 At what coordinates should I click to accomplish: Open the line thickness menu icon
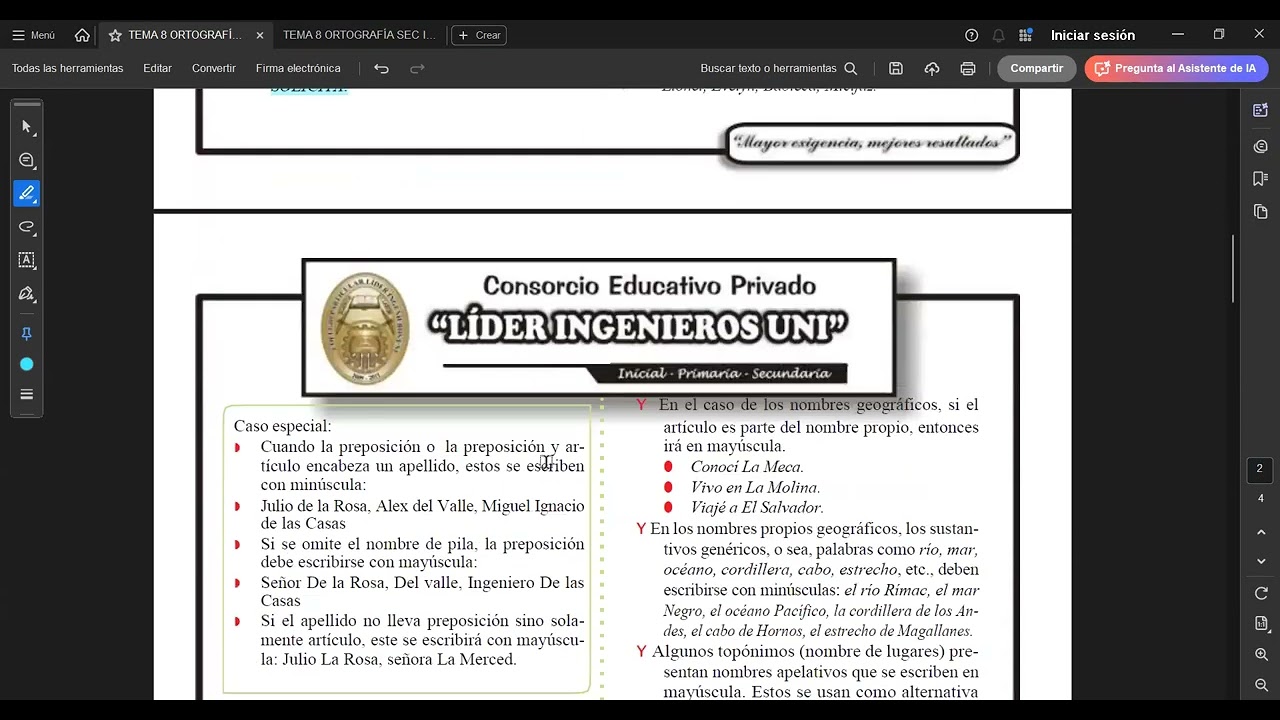pos(27,394)
